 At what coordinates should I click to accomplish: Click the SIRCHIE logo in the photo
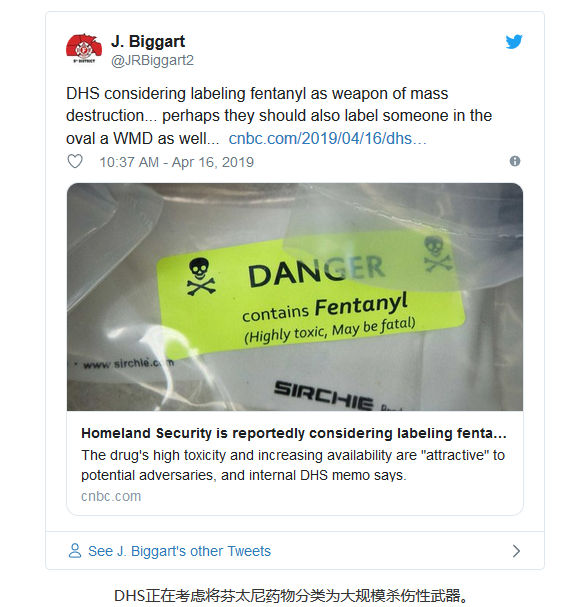point(324,394)
